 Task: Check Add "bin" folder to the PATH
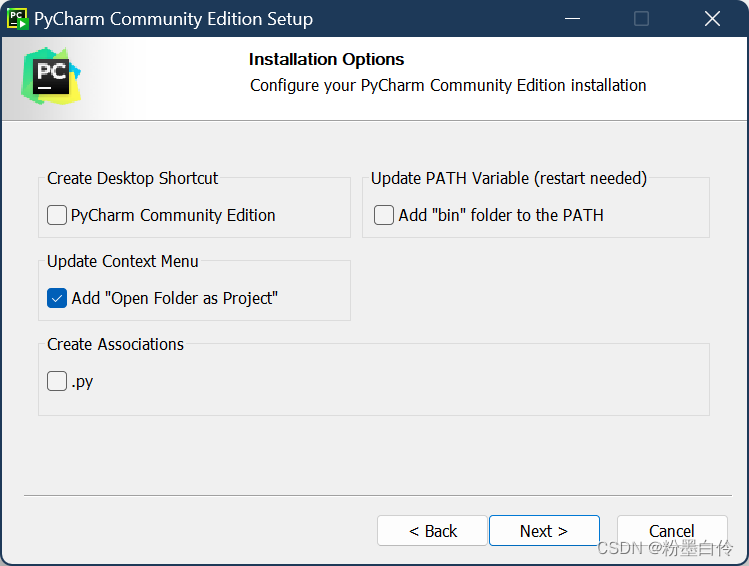(x=384, y=215)
